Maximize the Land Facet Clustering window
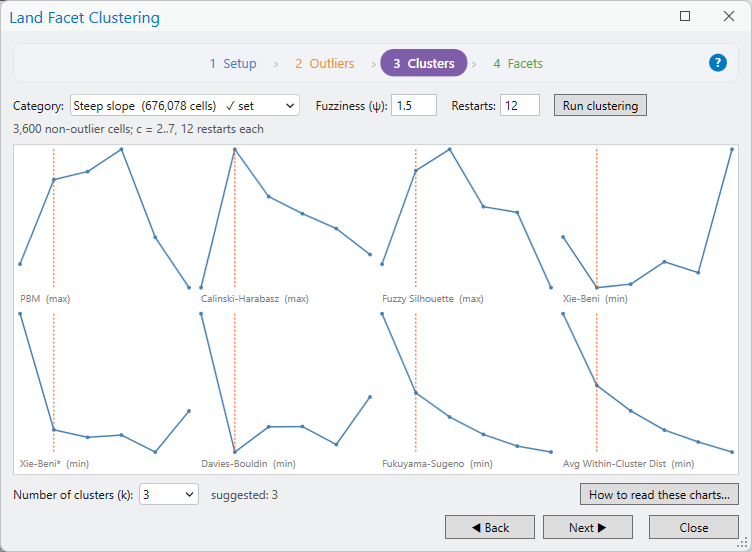 coord(685,16)
